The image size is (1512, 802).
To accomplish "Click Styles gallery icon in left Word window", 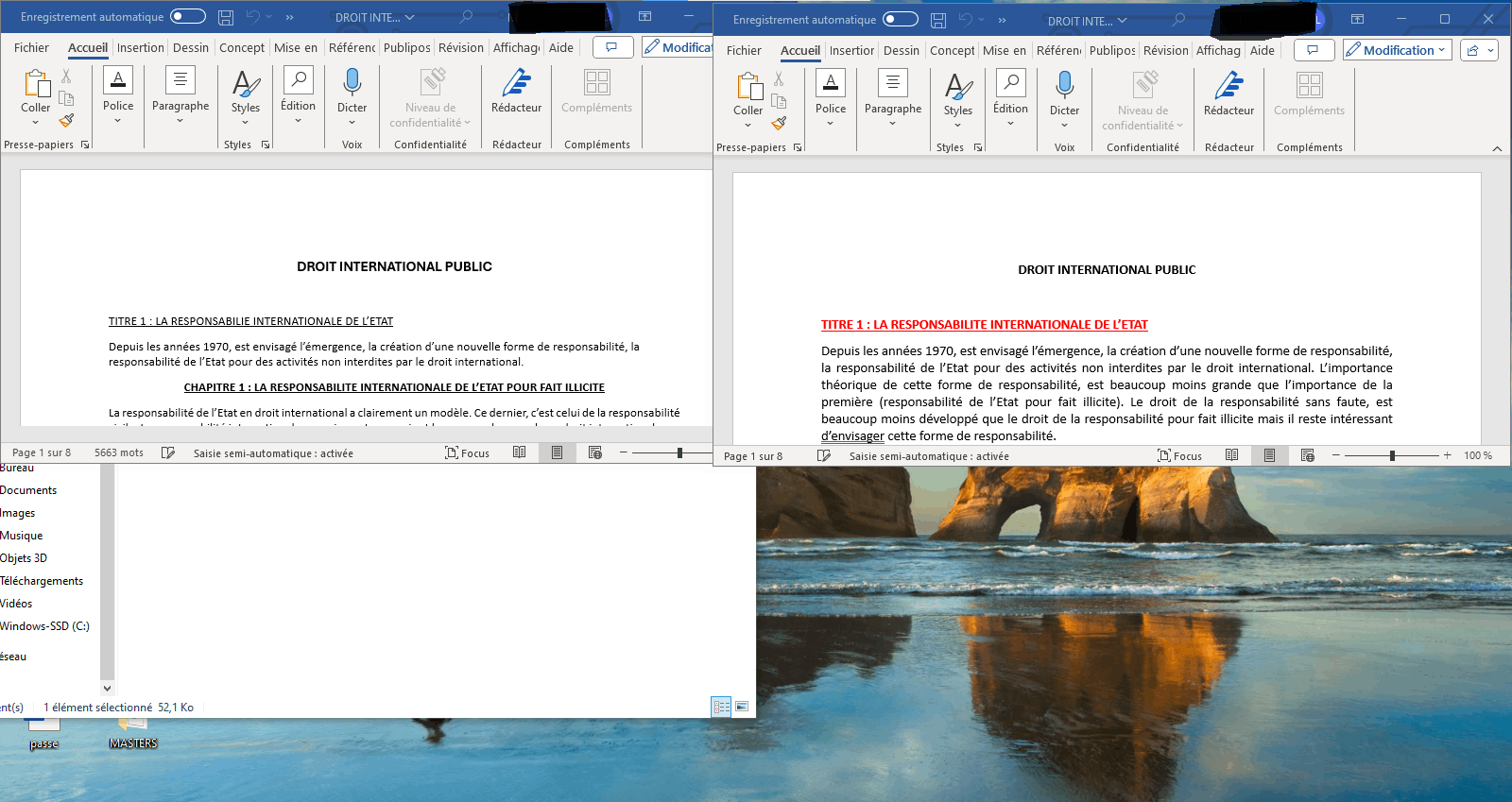I will pyautogui.click(x=246, y=83).
